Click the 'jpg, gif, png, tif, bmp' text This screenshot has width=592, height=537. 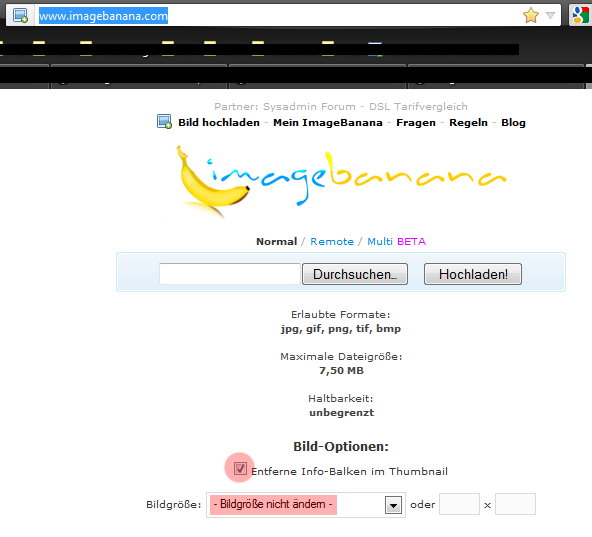click(341, 329)
